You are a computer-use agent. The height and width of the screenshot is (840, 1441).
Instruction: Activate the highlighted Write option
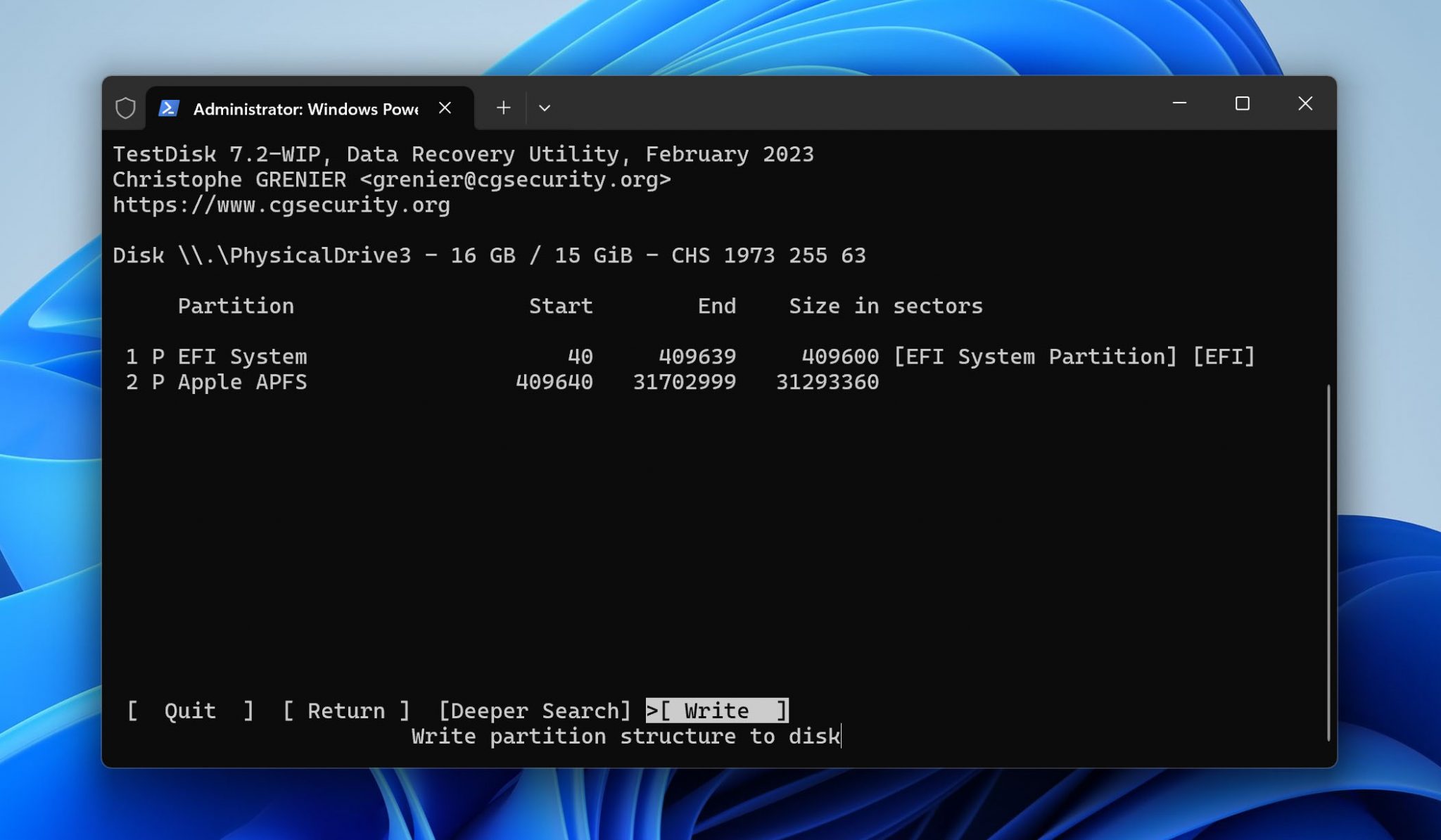click(717, 711)
